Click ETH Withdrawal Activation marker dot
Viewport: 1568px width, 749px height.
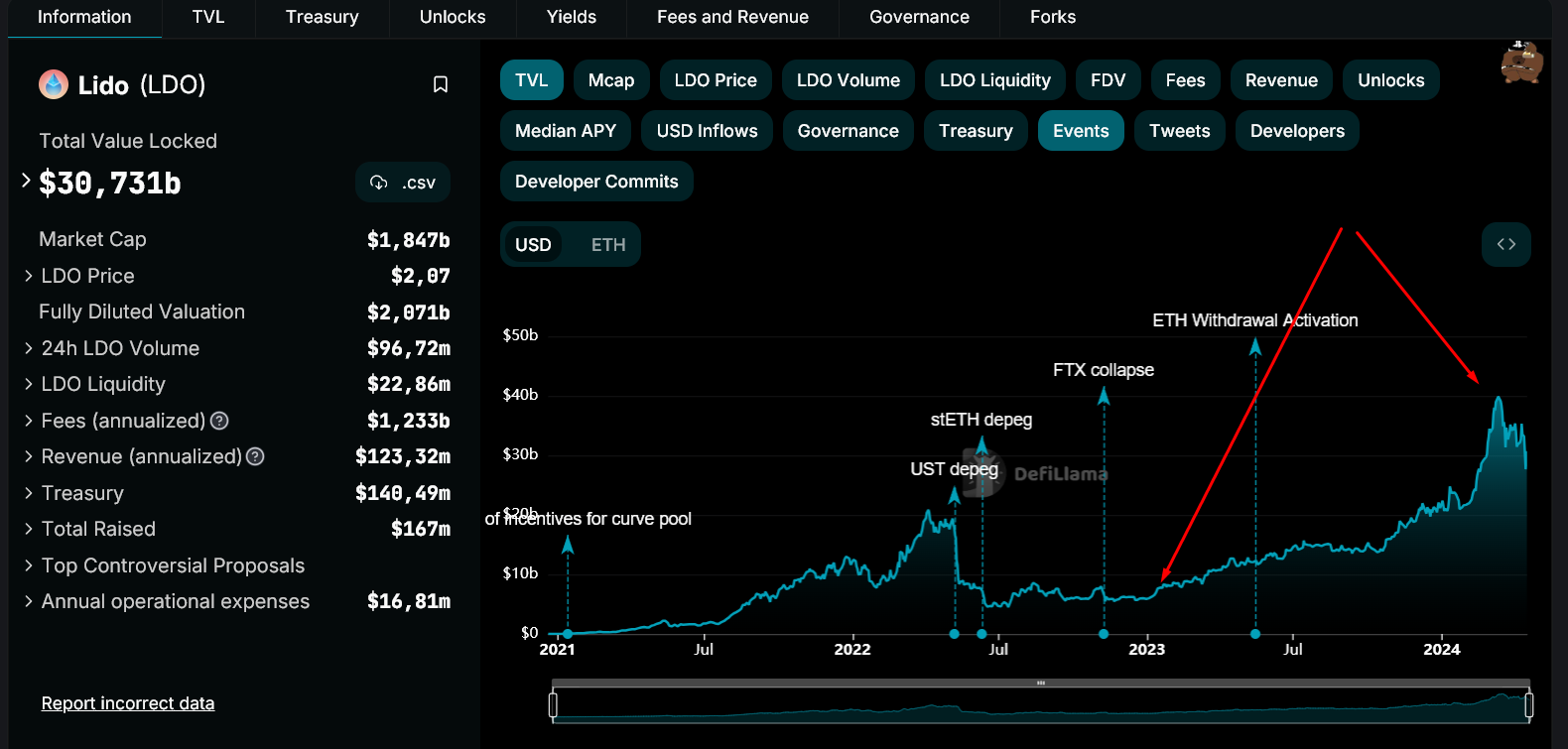point(1255,634)
